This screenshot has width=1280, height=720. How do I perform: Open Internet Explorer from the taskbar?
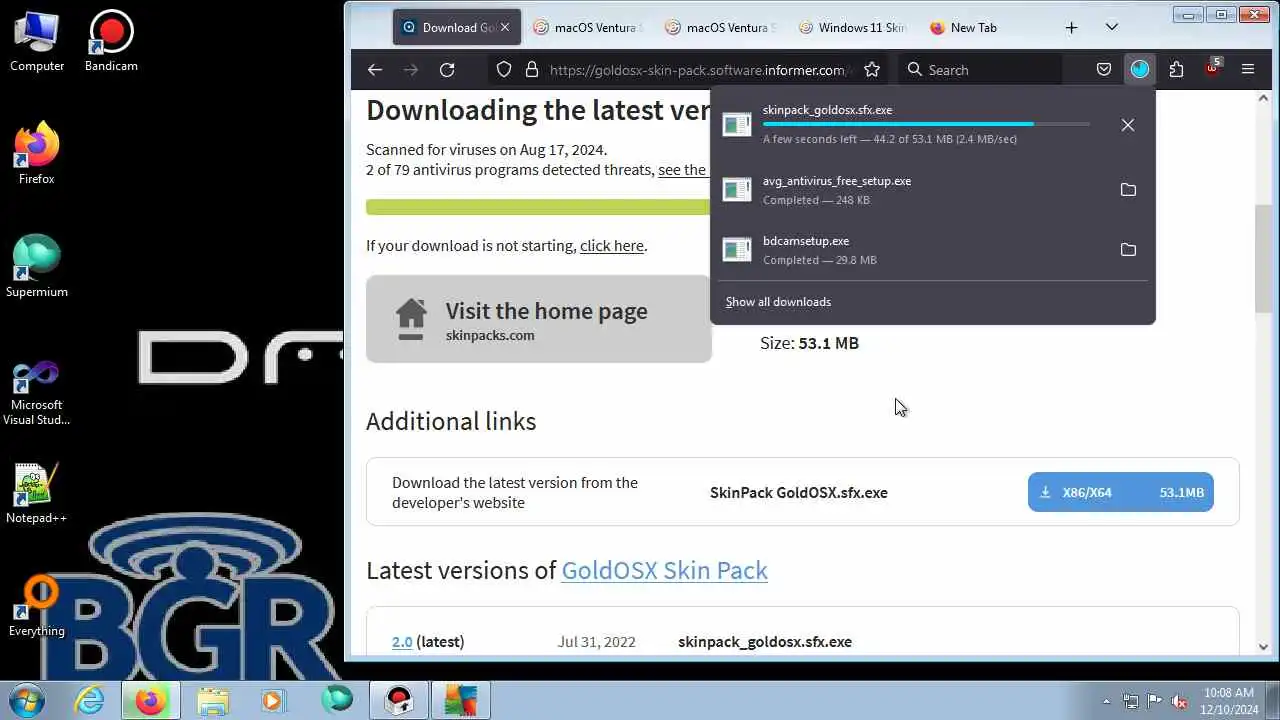[89, 701]
